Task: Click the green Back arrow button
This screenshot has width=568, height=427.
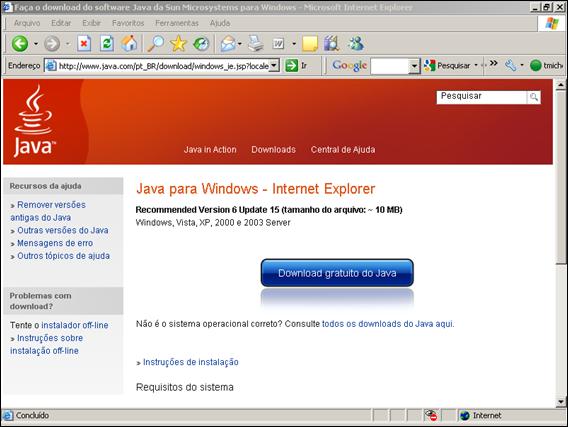Action: pos(20,44)
